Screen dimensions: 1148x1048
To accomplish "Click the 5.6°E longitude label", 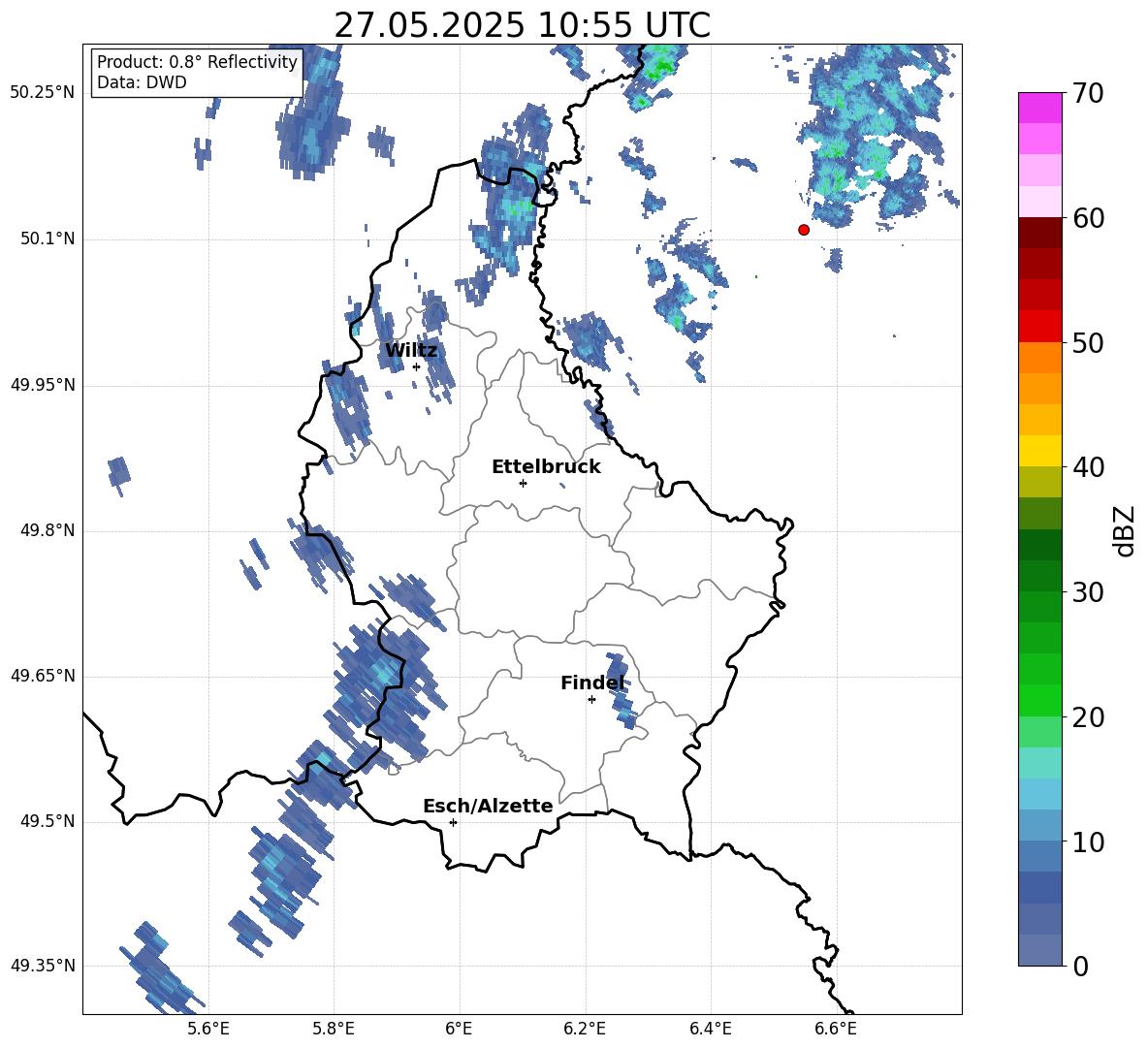I will [207, 1029].
